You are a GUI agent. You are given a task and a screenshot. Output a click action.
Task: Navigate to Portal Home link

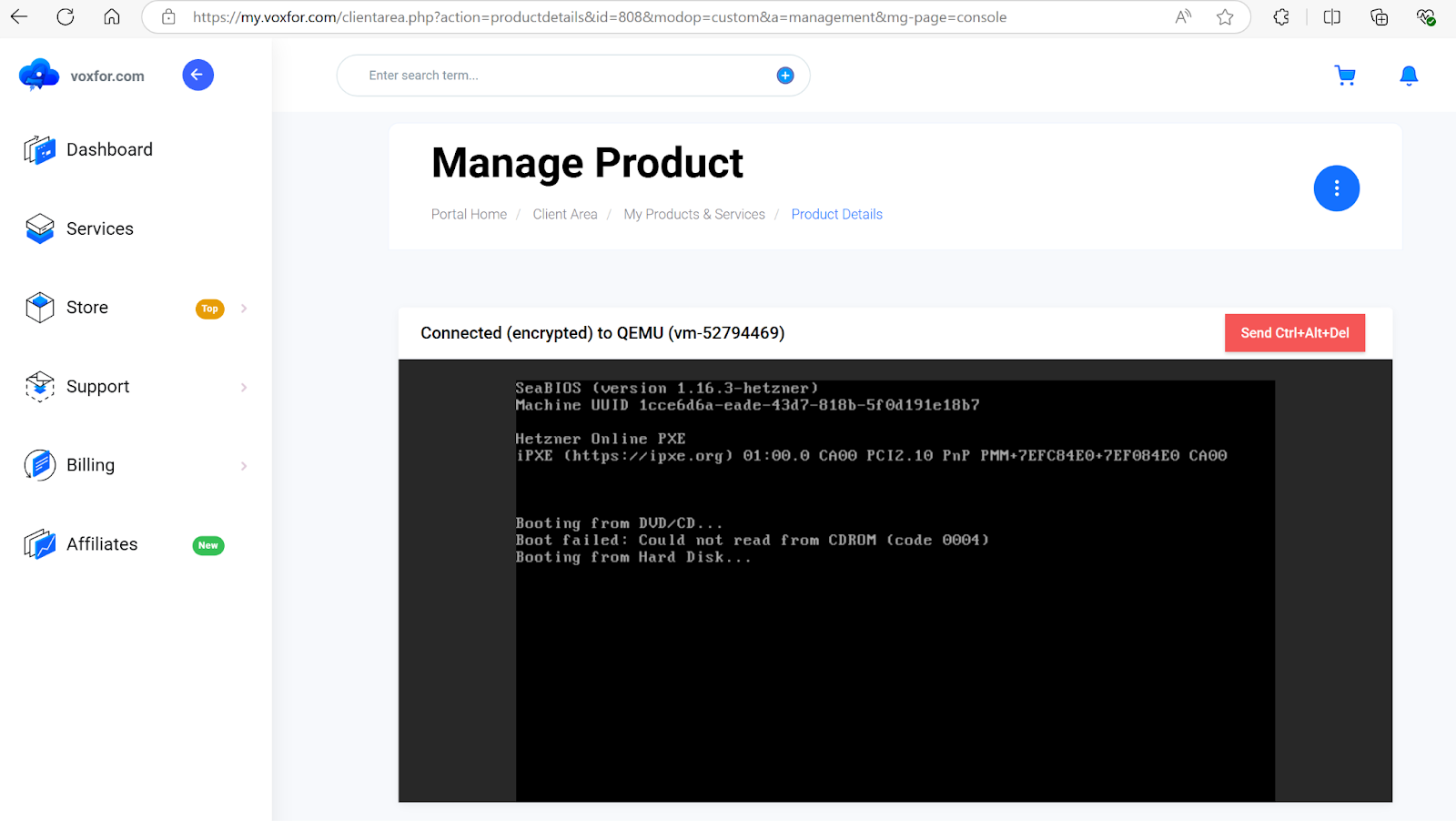(469, 214)
